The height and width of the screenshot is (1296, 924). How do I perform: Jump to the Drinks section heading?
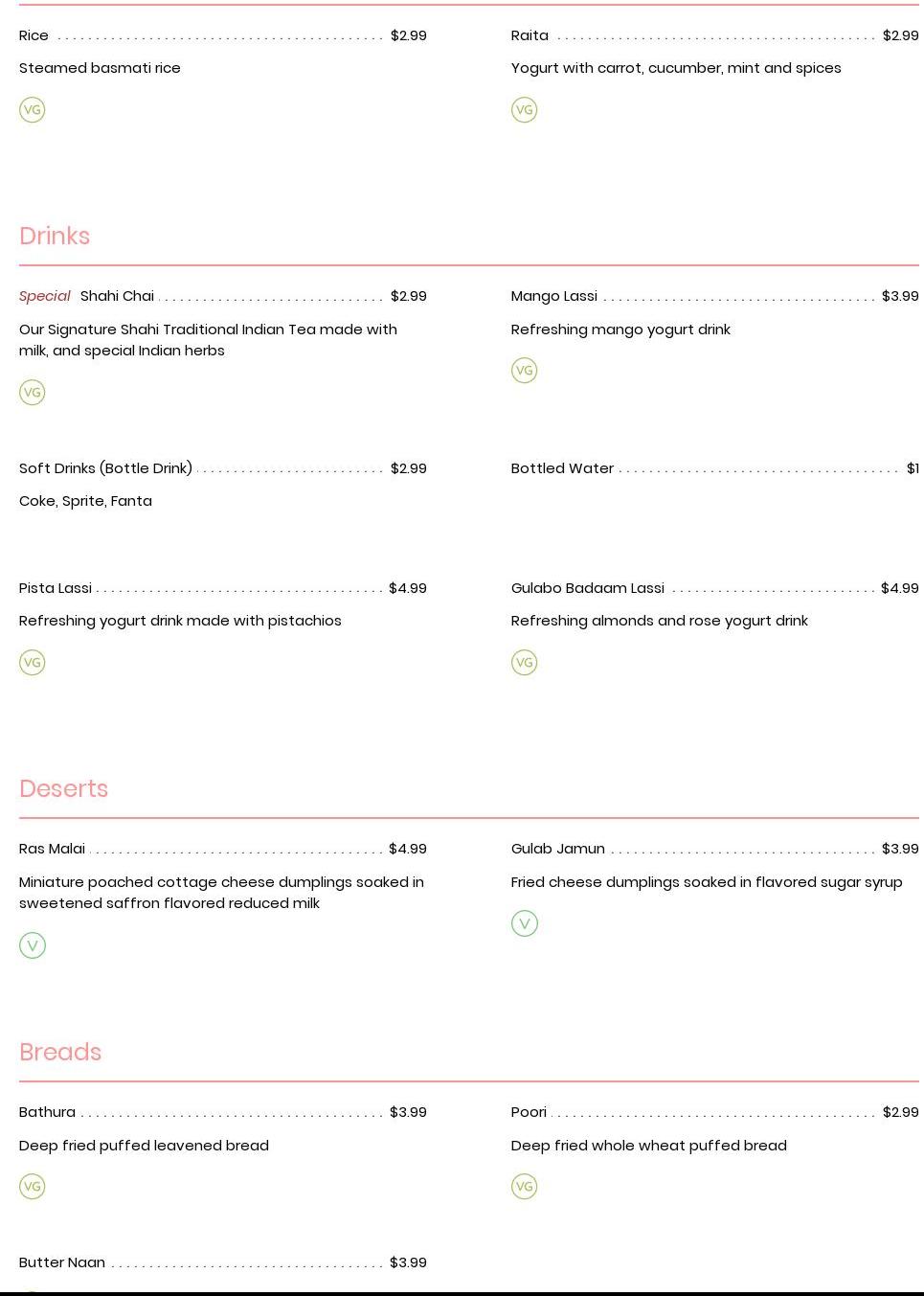55,236
